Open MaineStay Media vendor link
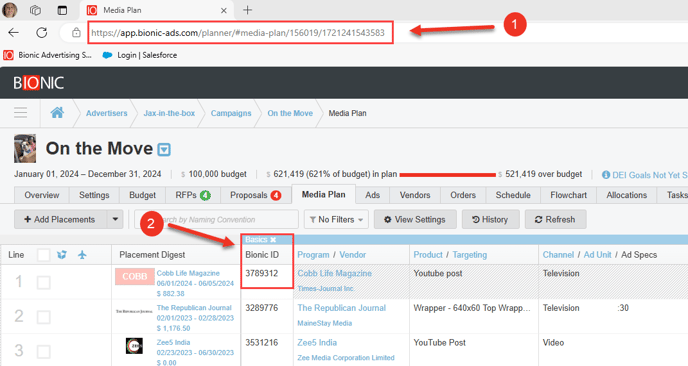This screenshot has width=688, height=366. click(325, 323)
